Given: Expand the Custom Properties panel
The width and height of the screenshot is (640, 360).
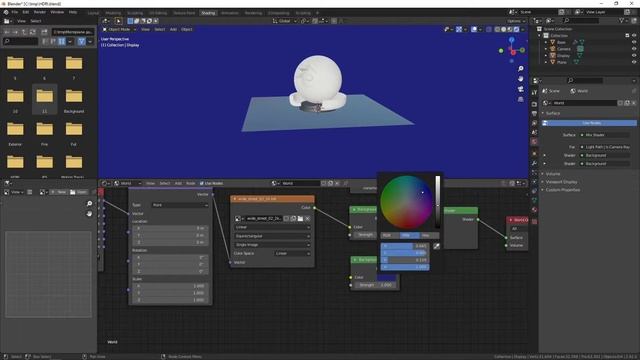Looking at the screenshot, I should pos(562,190).
